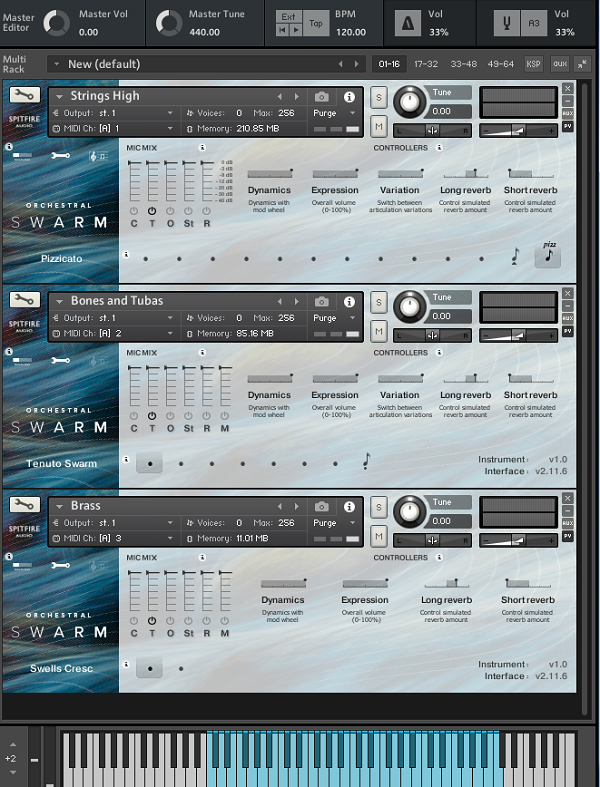This screenshot has width=600, height=787.
Task: Click the Controllers info icon in Brass
Action: pos(439,557)
